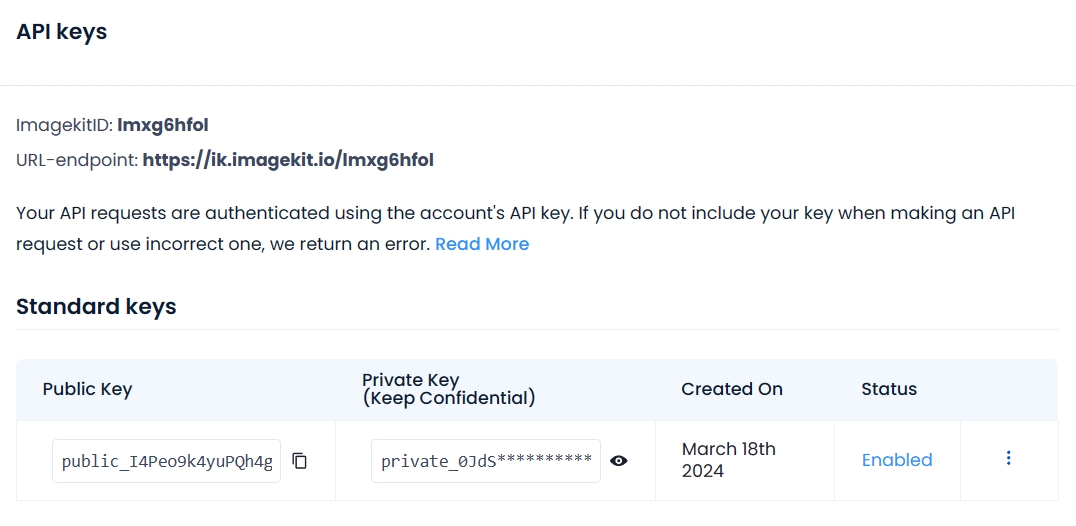1076x526 pixels.
Task: Reveal the private key with eye icon
Action: coord(619,461)
